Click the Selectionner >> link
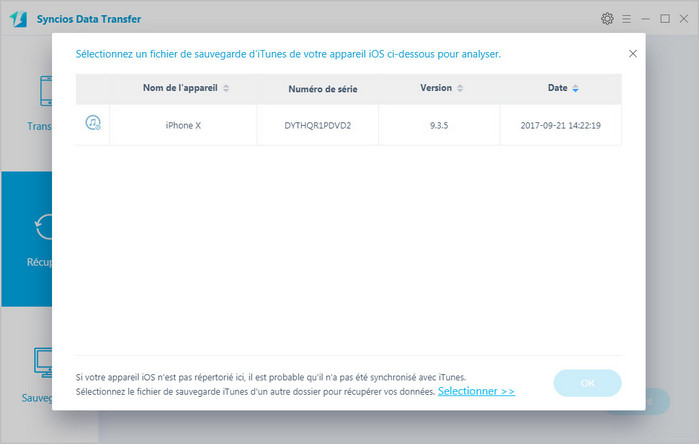699x444 pixels. pyautogui.click(x=476, y=391)
